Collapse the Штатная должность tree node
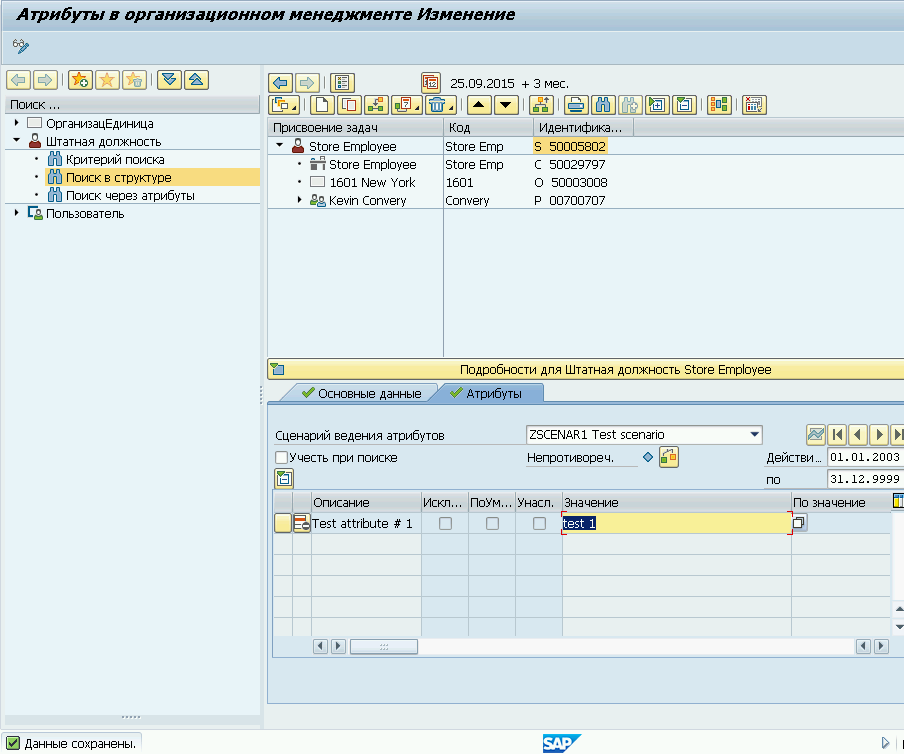 (16, 140)
